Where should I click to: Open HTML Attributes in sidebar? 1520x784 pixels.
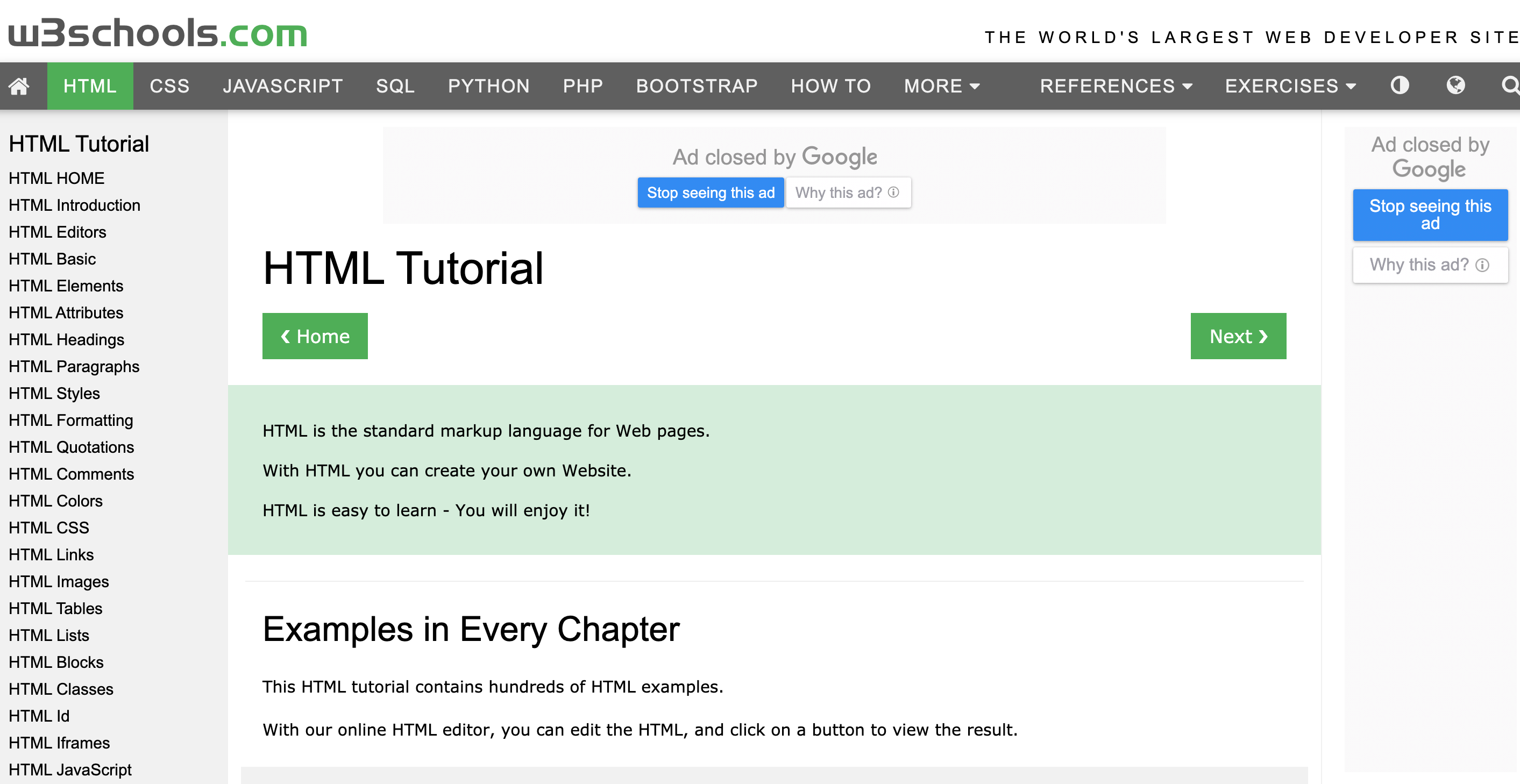point(66,312)
